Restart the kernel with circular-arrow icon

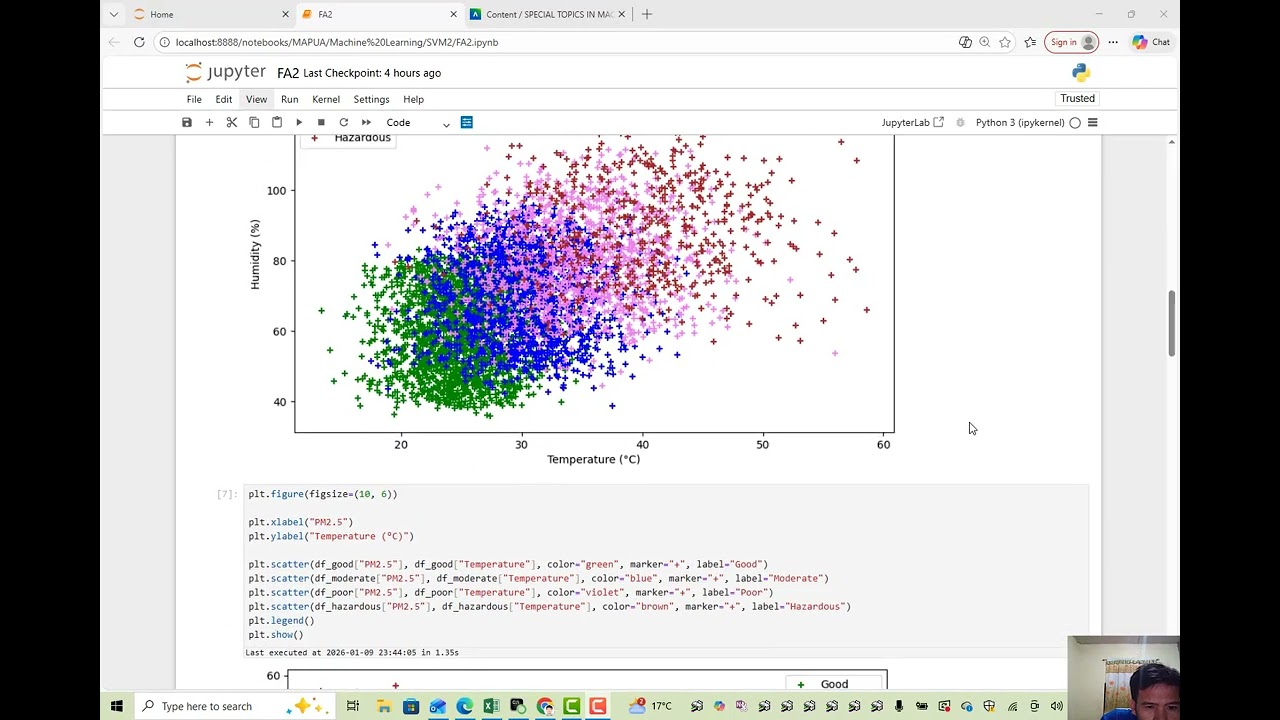343,122
